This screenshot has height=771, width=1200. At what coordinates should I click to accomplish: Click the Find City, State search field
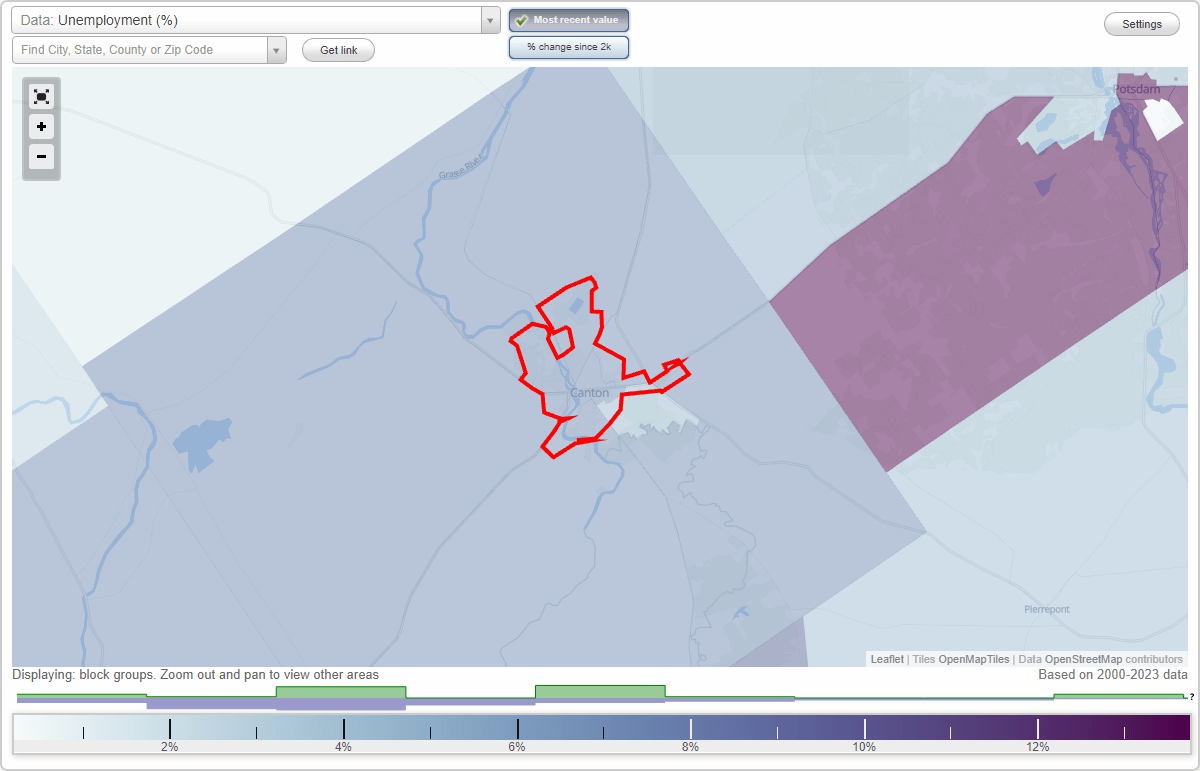tap(140, 49)
